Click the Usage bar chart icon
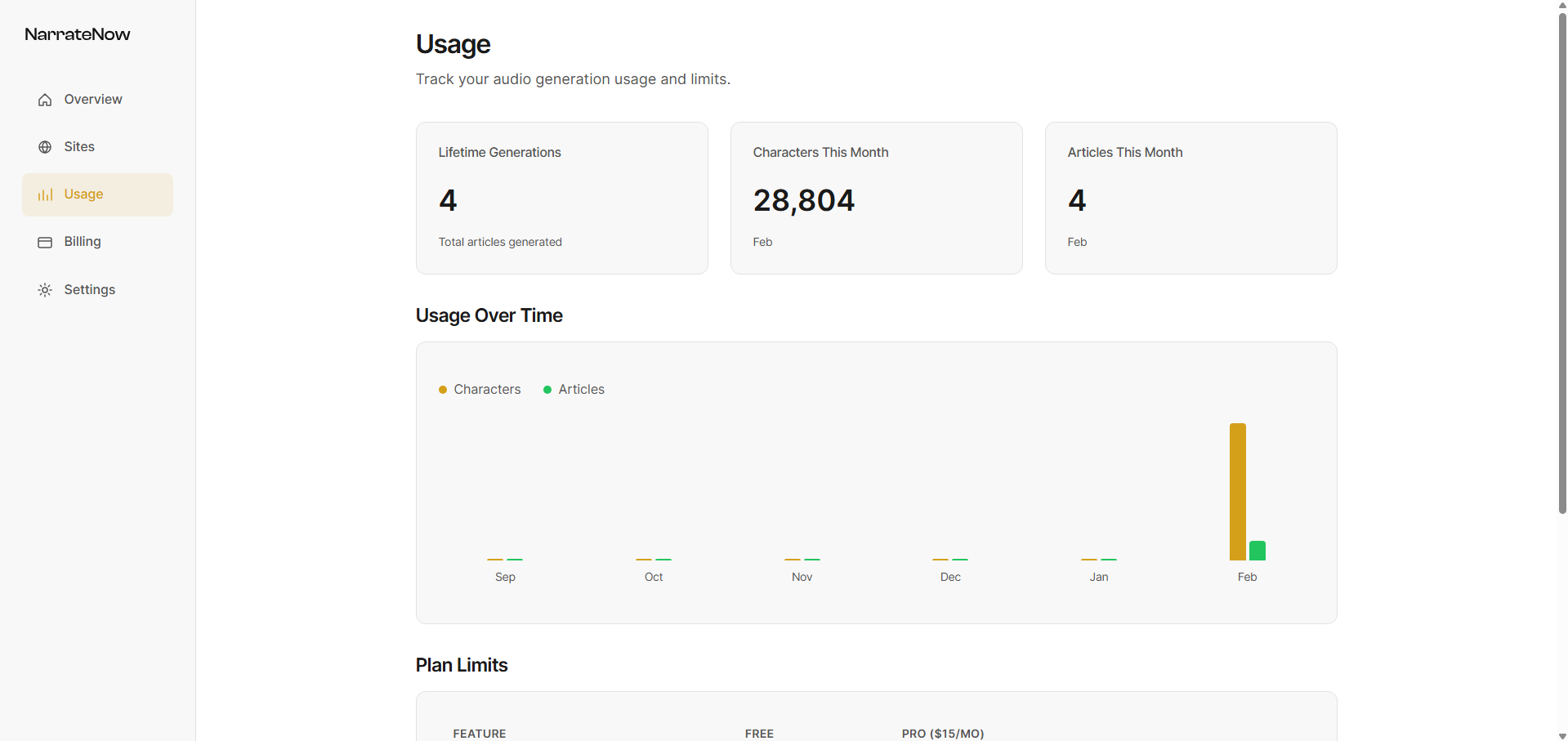Screen dimensions: 1568x741 (45, 194)
